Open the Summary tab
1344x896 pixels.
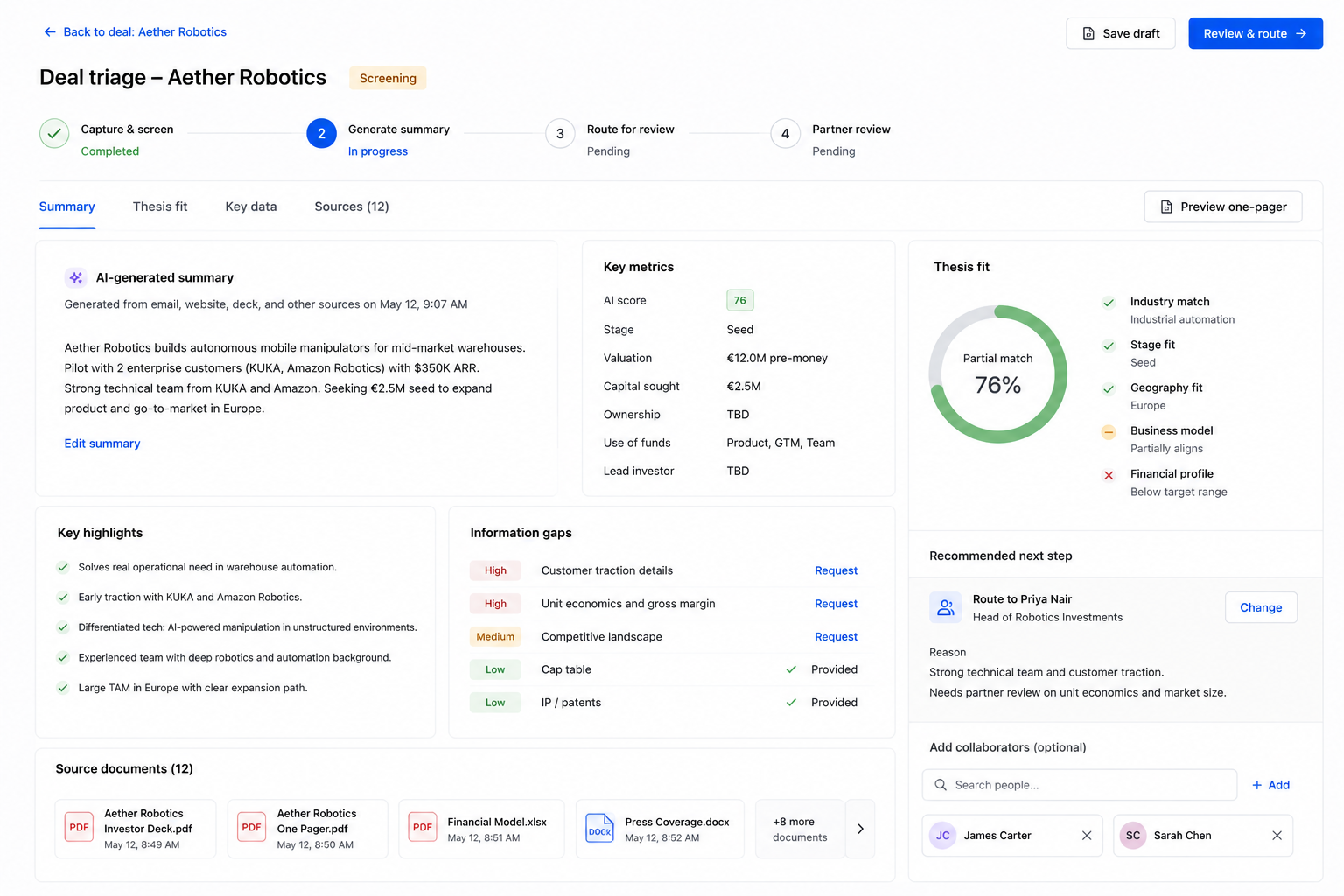[x=67, y=206]
